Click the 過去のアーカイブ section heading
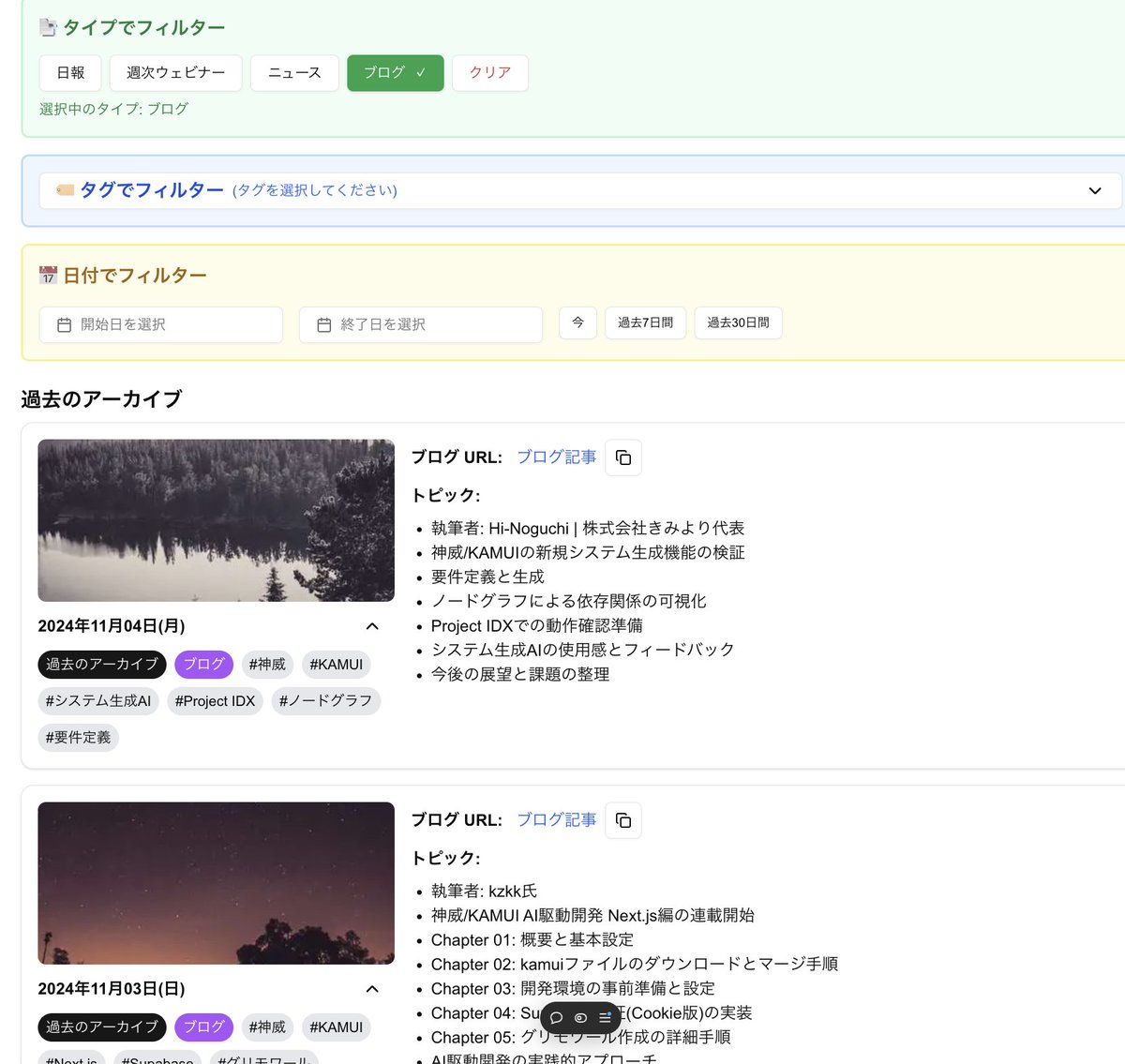This screenshot has width=1125, height=1064. 101,399
